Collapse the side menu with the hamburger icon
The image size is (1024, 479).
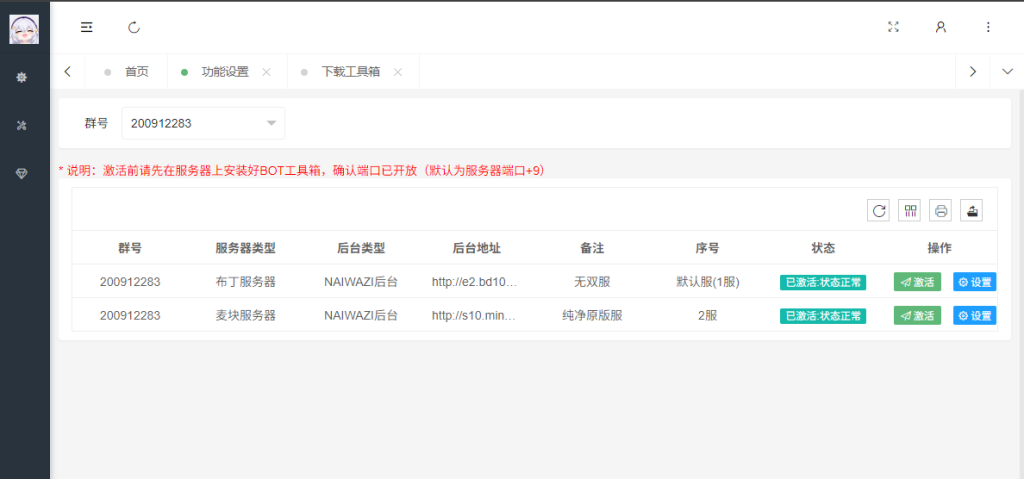point(87,27)
